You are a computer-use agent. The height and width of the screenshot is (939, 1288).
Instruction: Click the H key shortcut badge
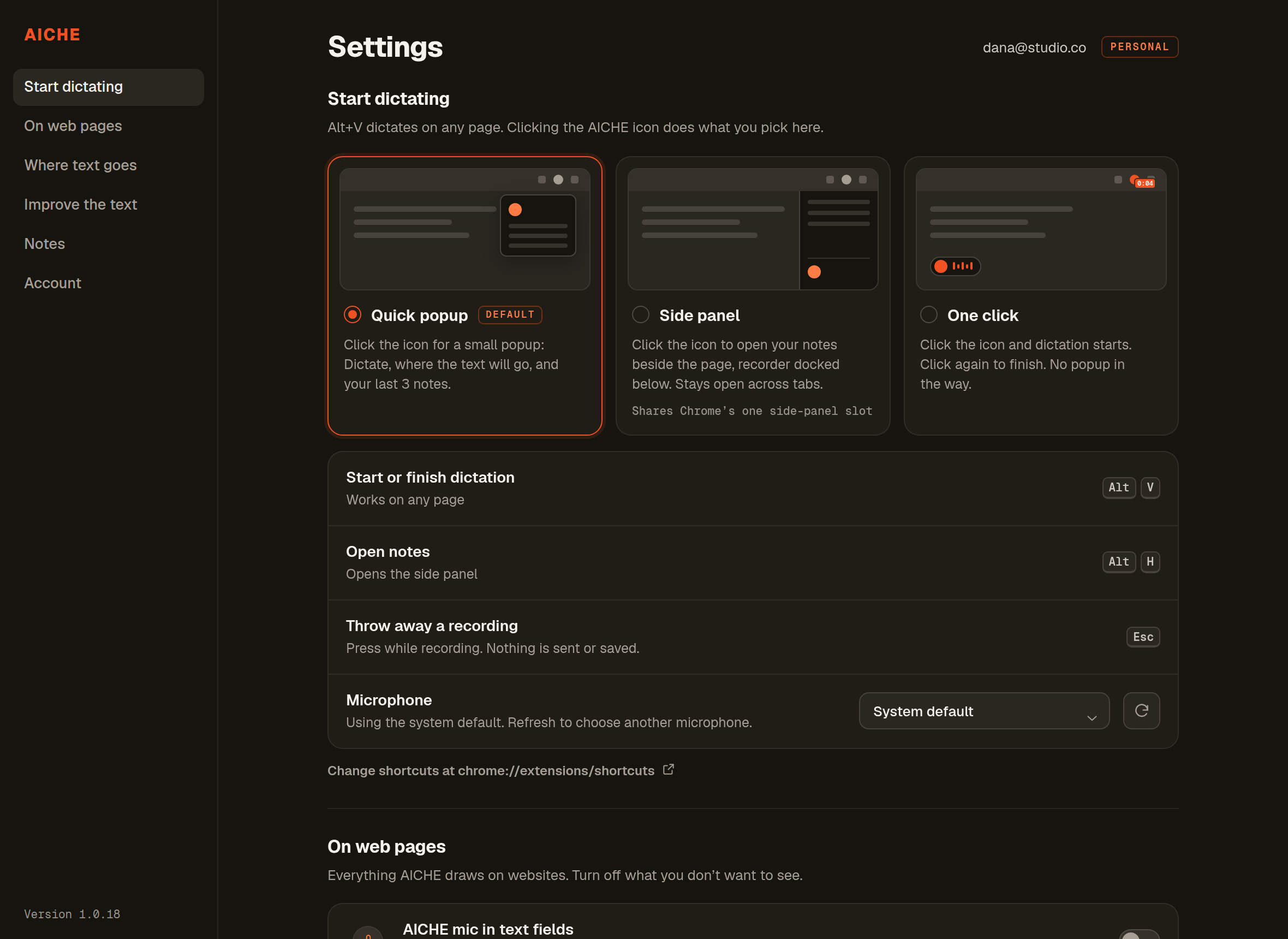click(x=1150, y=562)
